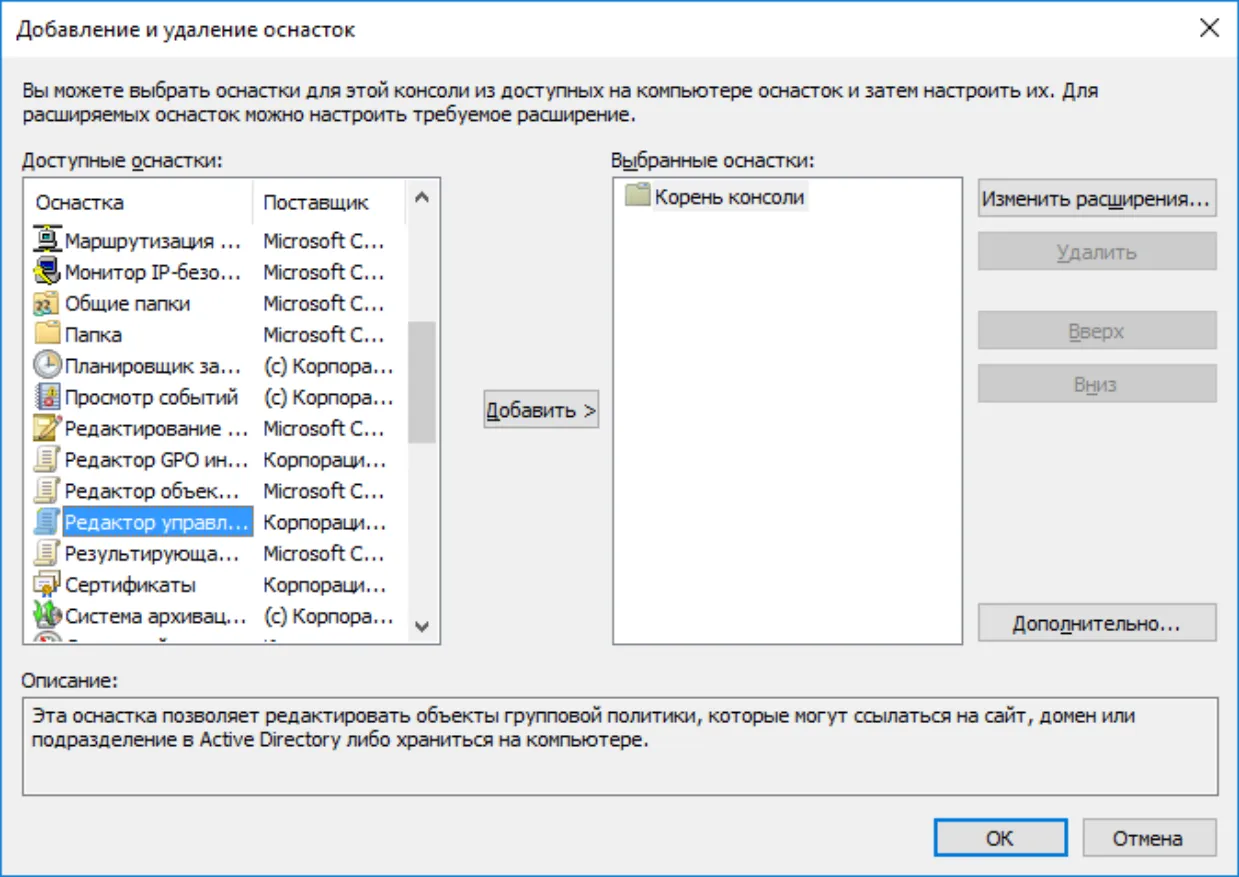Click the Вниз move-down button
Image resolution: width=1239 pixels, height=877 pixels.
tap(1097, 384)
